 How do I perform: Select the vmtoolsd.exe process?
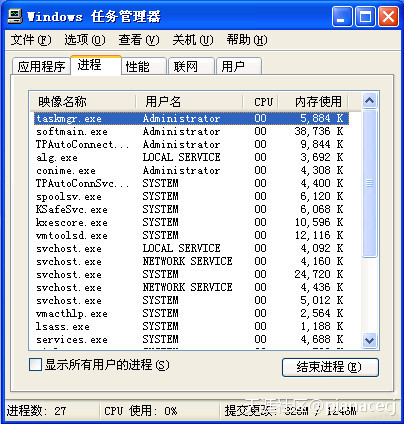(191, 236)
